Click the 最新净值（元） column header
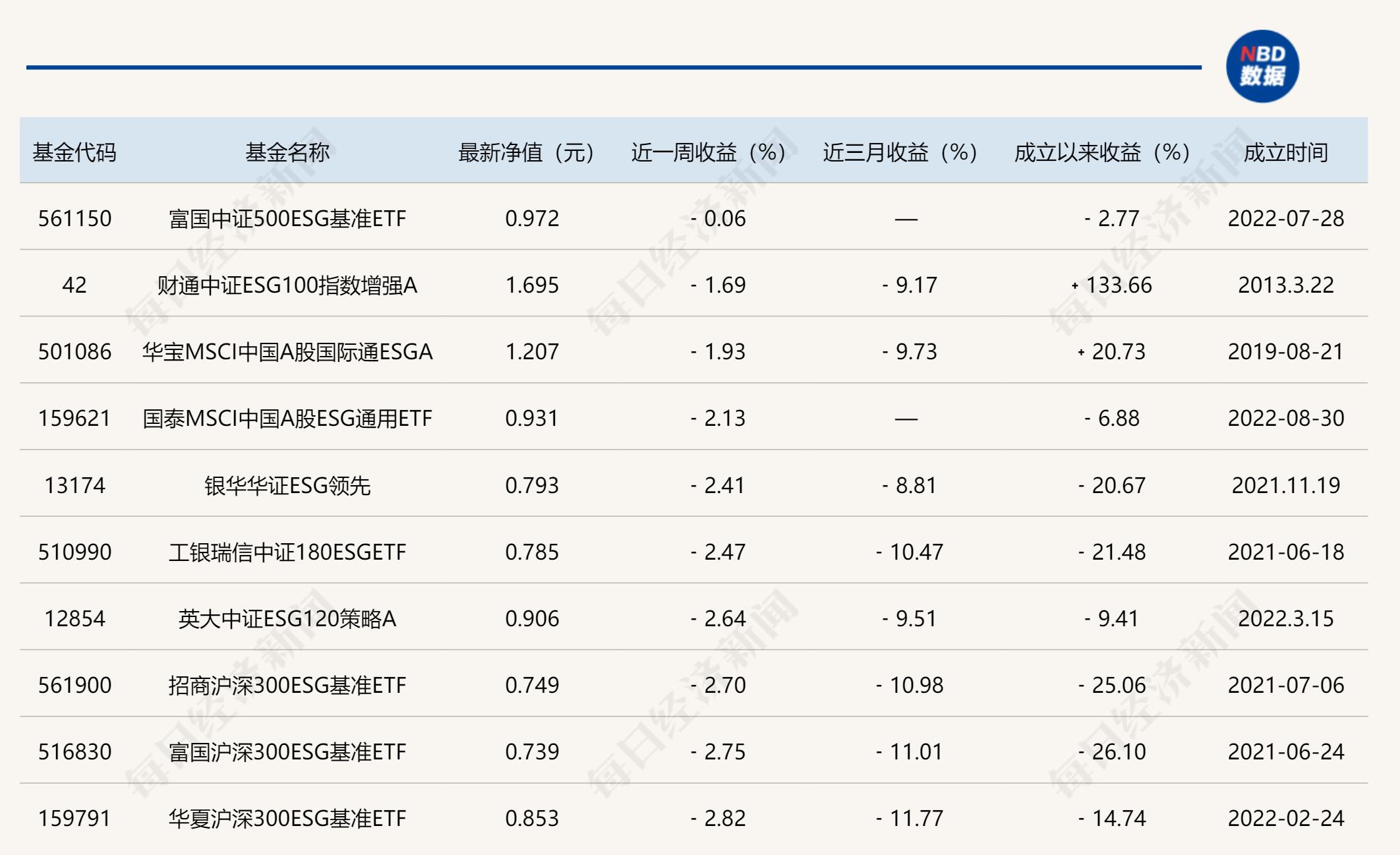Viewport: 1400px width, 855px height. (x=526, y=152)
